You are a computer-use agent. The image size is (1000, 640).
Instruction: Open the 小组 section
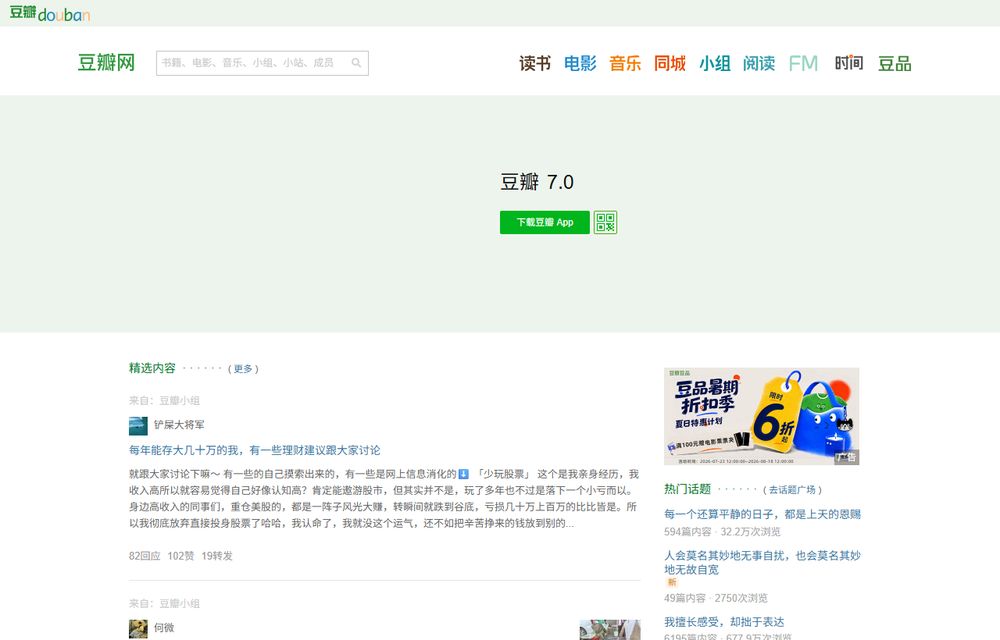tap(715, 63)
